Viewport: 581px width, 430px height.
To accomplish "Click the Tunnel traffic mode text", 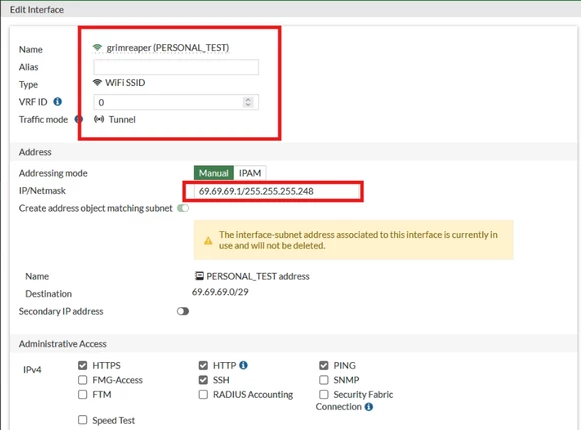I will coord(122,119).
